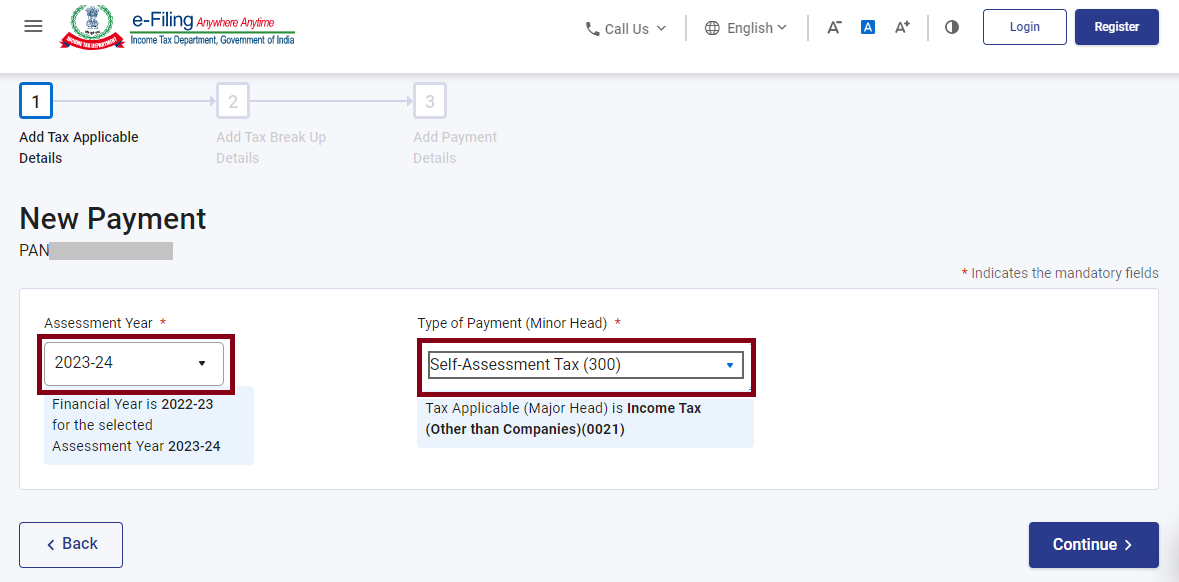Toggle high contrast mode
This screenshot has width=1179, height=582.
coord(952,27)
